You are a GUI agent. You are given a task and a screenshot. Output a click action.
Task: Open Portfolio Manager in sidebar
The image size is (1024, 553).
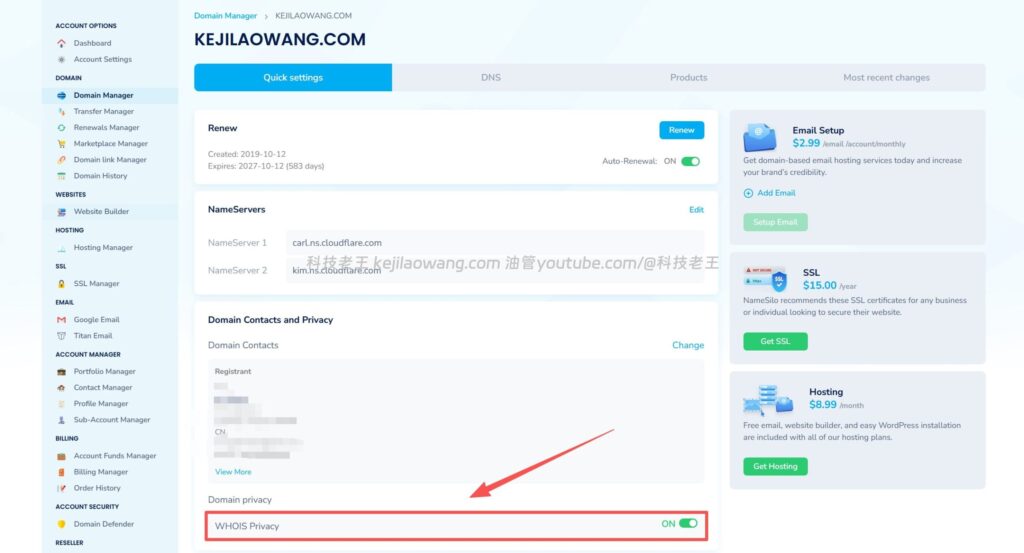(104, 371)
